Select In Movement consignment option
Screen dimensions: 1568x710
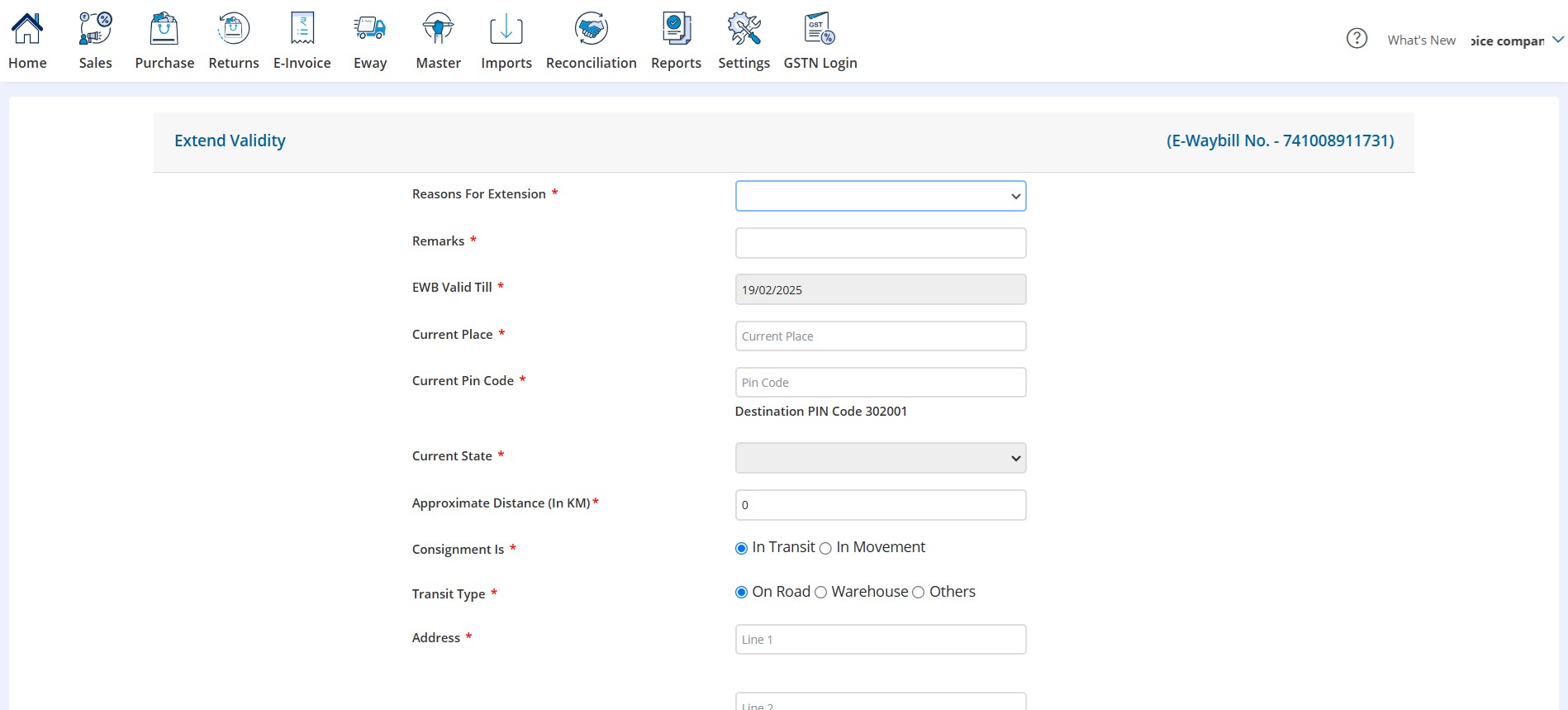825,548
